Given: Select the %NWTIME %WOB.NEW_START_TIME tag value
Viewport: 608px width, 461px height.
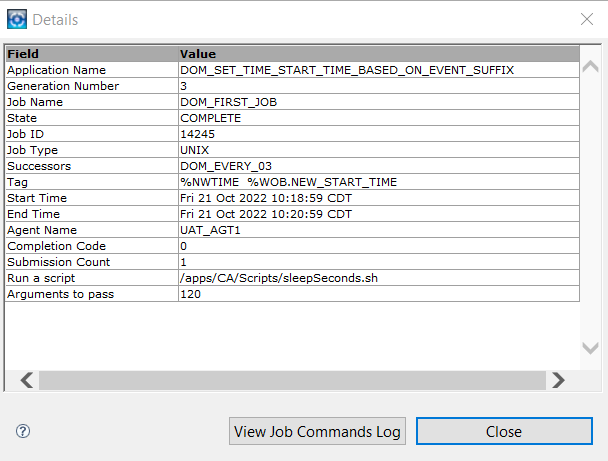Looking at the screenshot, I should click(x=379, y=182).
